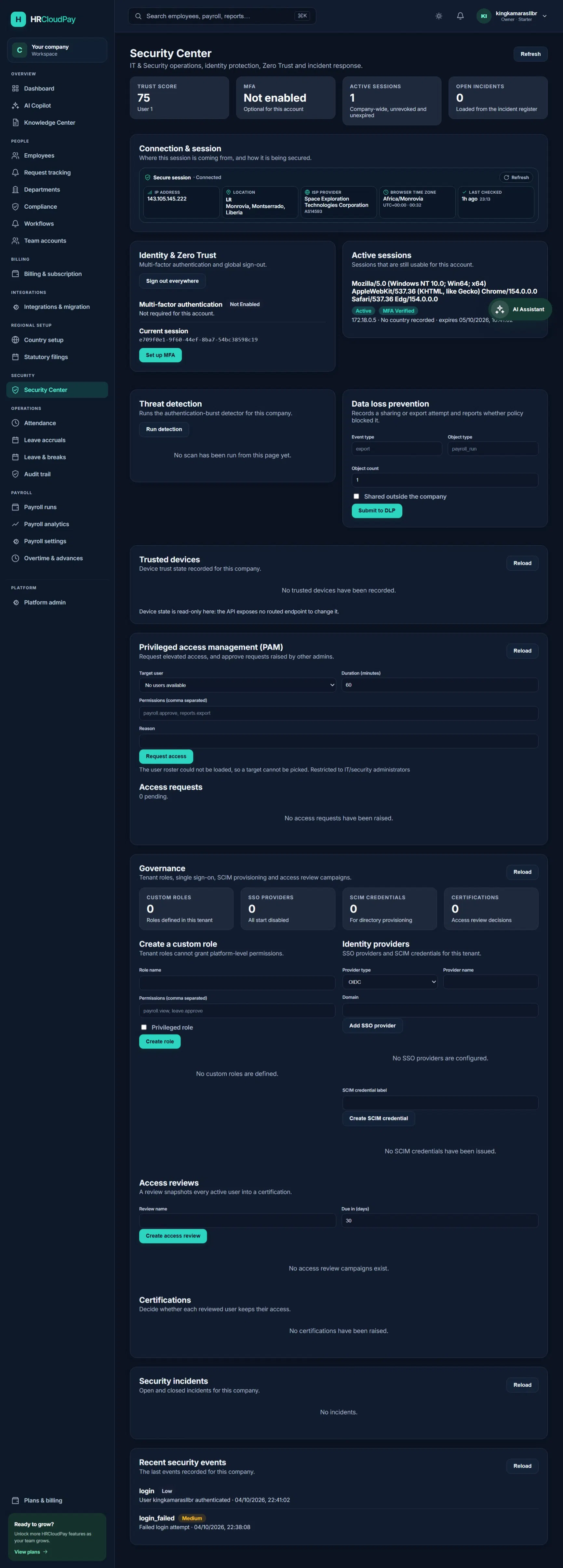563x1568 pixels.
Task: Reload the Trusted devices section
Action: pyautogui.click(x=522, y=564)
